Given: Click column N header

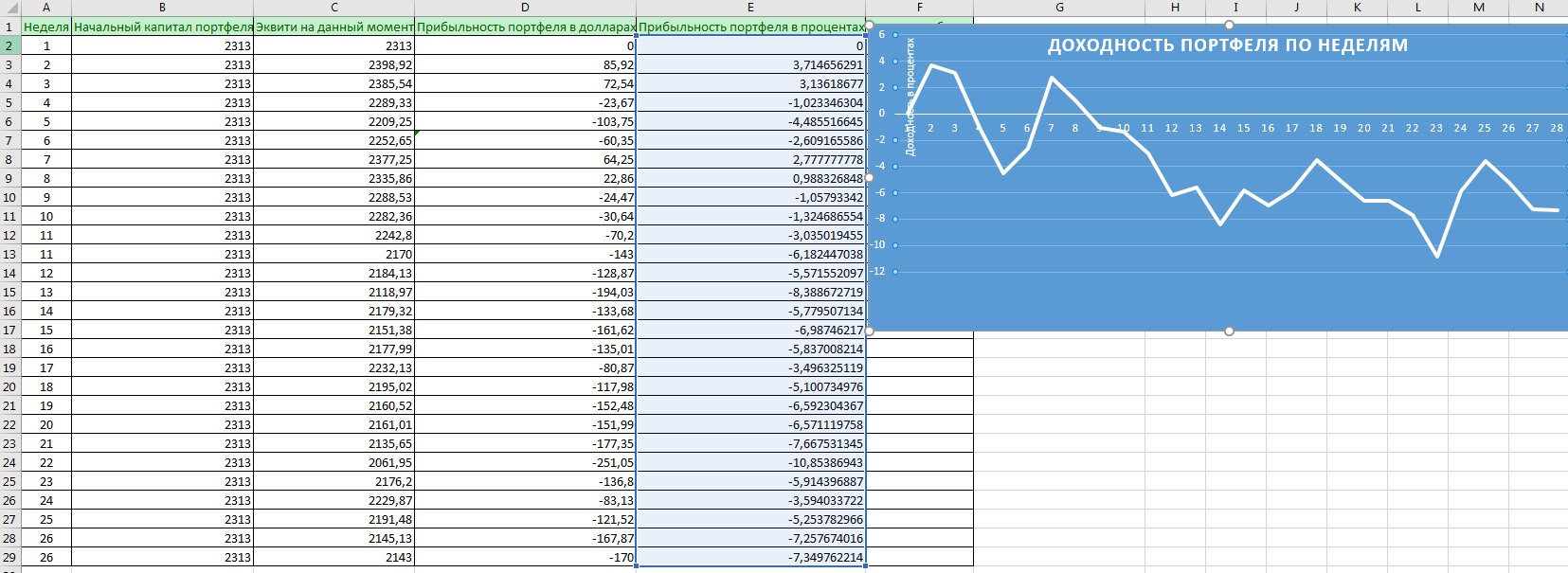Looking at the screenshot, I should click(x=1539, y=8).
